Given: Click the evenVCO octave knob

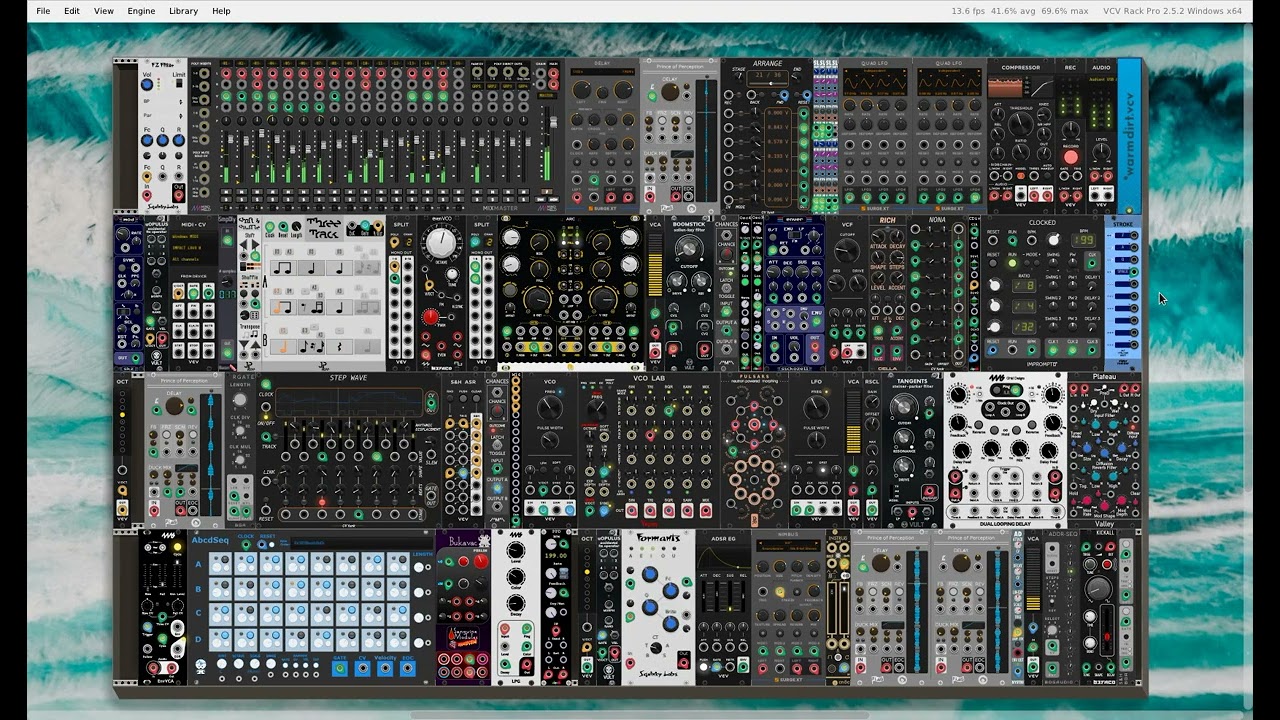Looking at the screenshot, I should [441, 243].
